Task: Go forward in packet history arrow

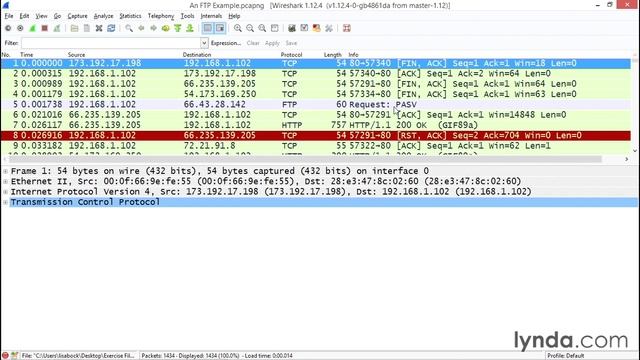Action: pyautogui.click(x=153, y=28)
